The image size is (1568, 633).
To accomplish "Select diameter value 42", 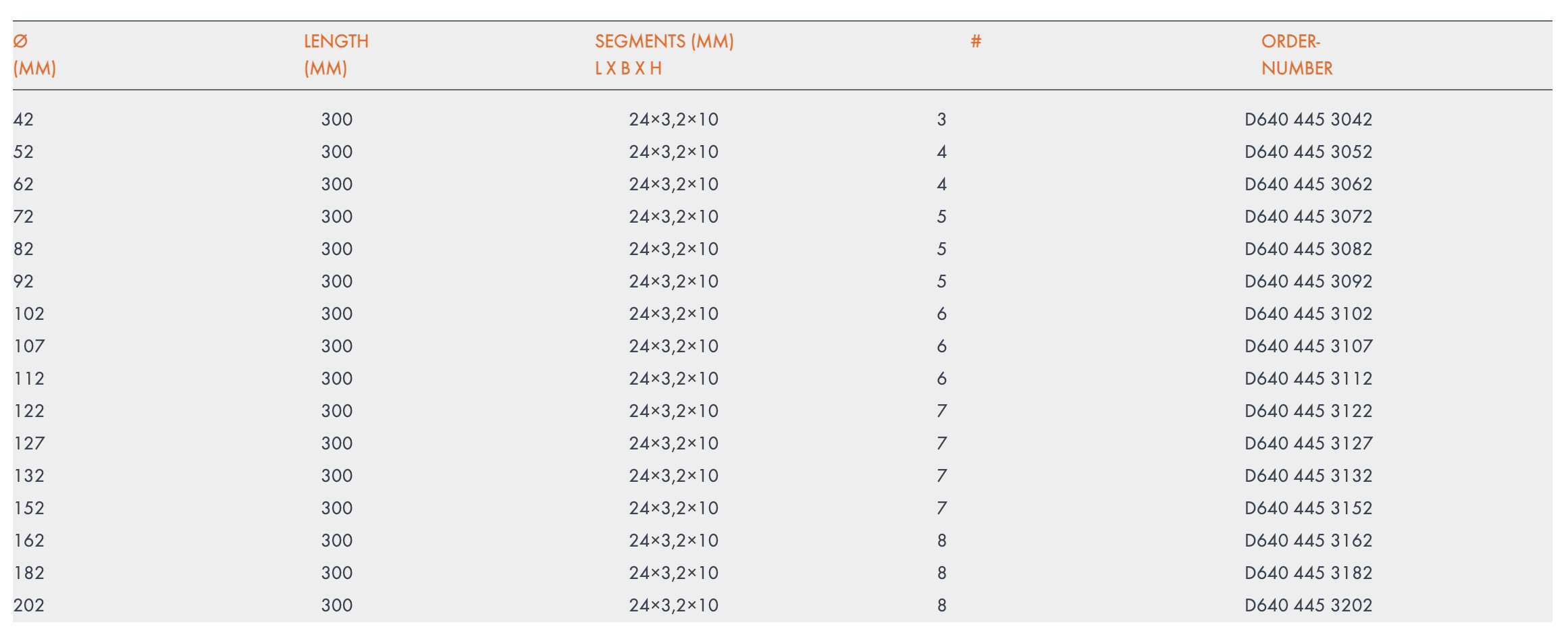I will [x=24, y=119].
